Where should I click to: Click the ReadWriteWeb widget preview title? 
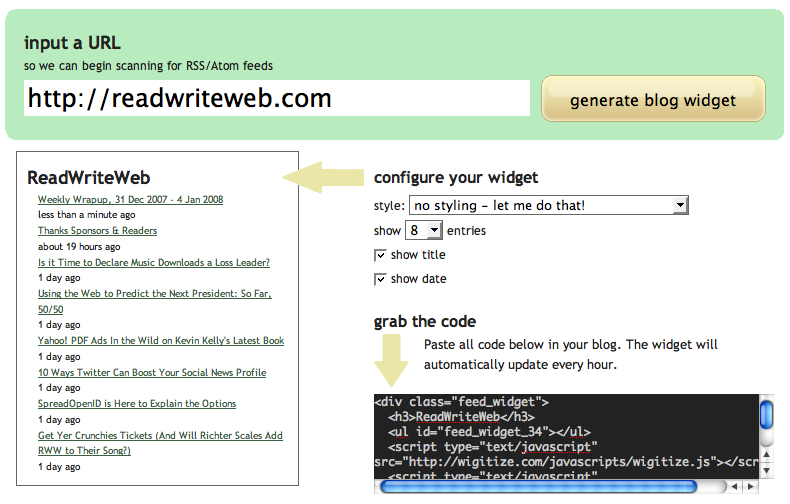(89, 177)
